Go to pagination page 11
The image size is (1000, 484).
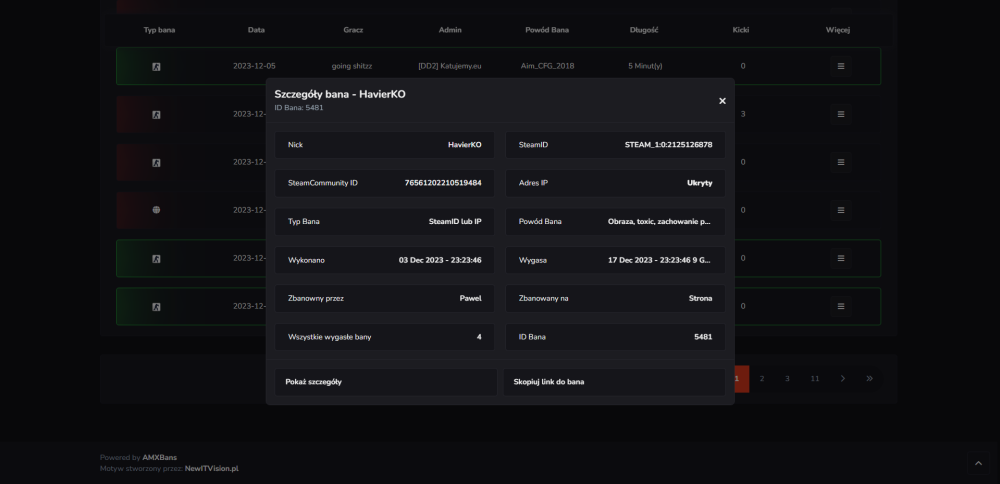[x=814, y=379]
